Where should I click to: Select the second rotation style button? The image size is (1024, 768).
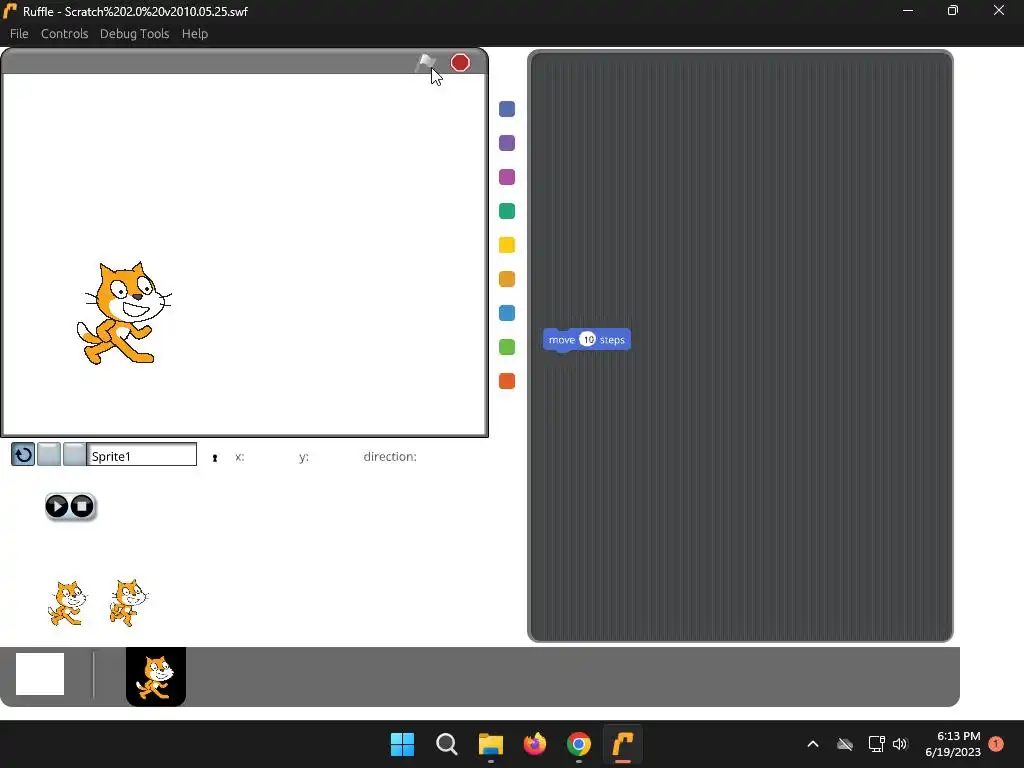click(49, 454)
